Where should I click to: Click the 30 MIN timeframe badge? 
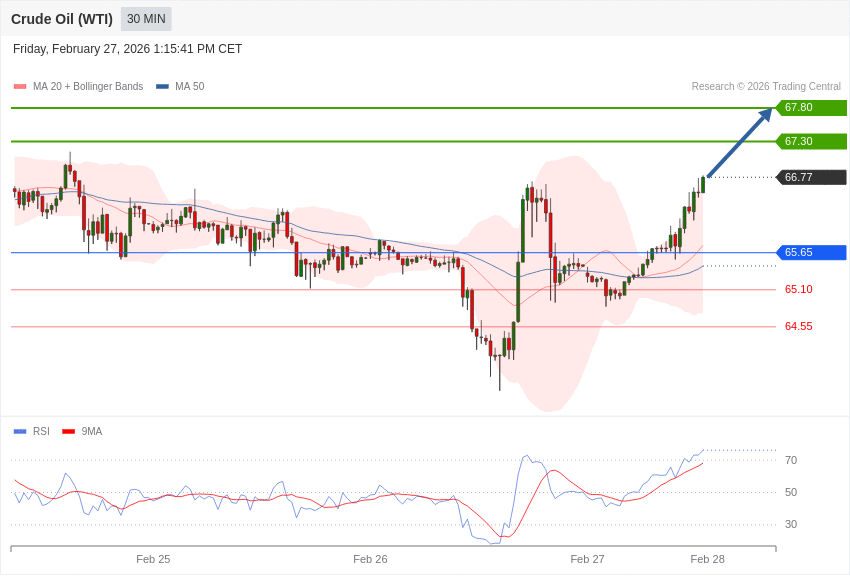point(146,19)
